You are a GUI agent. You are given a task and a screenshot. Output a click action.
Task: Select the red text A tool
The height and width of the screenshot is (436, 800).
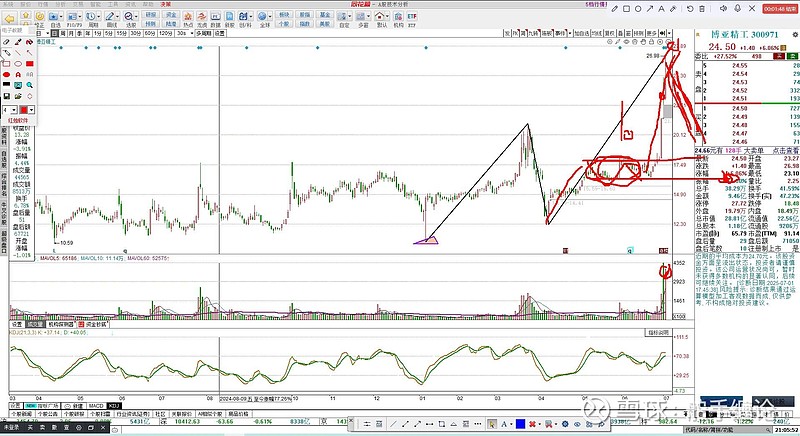(x=18, y=74)
